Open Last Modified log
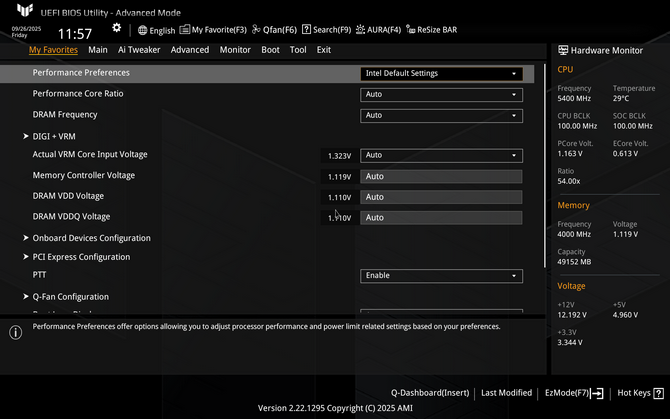This screenshot has width=670, height=419. click(x=506, y=393)
